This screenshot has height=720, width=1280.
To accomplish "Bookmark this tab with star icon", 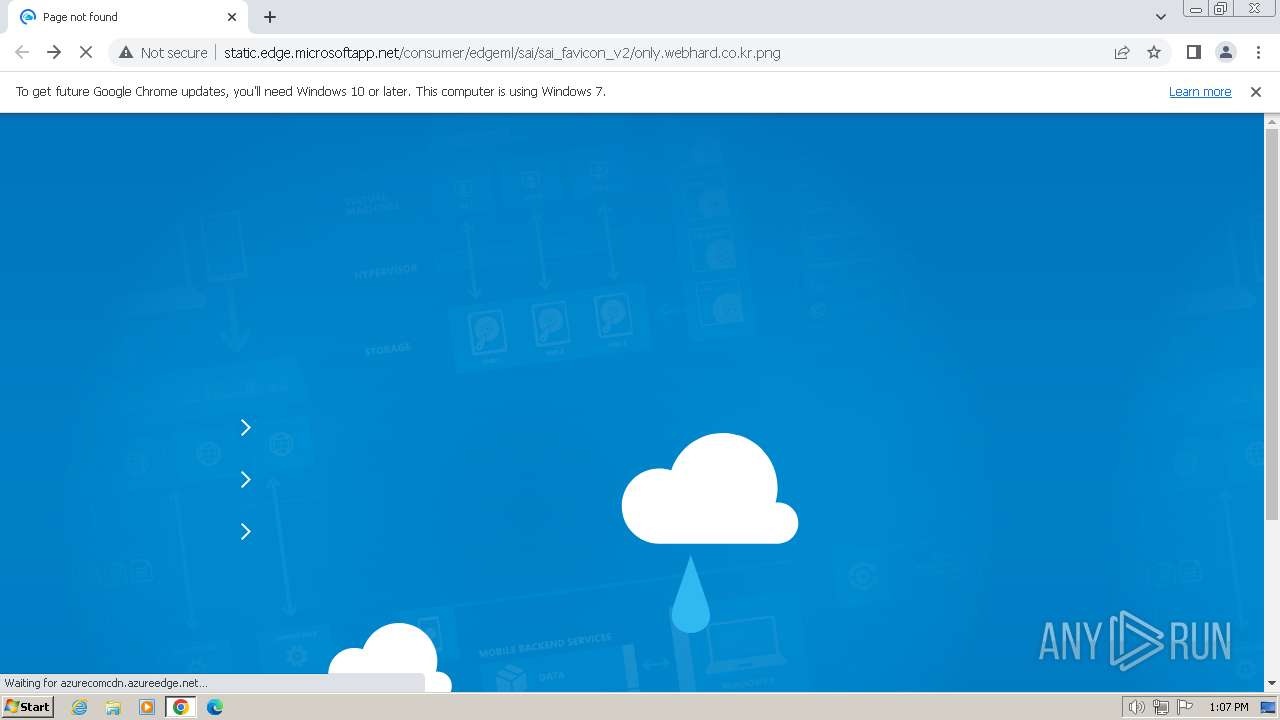I will (x=1154, y=52).
